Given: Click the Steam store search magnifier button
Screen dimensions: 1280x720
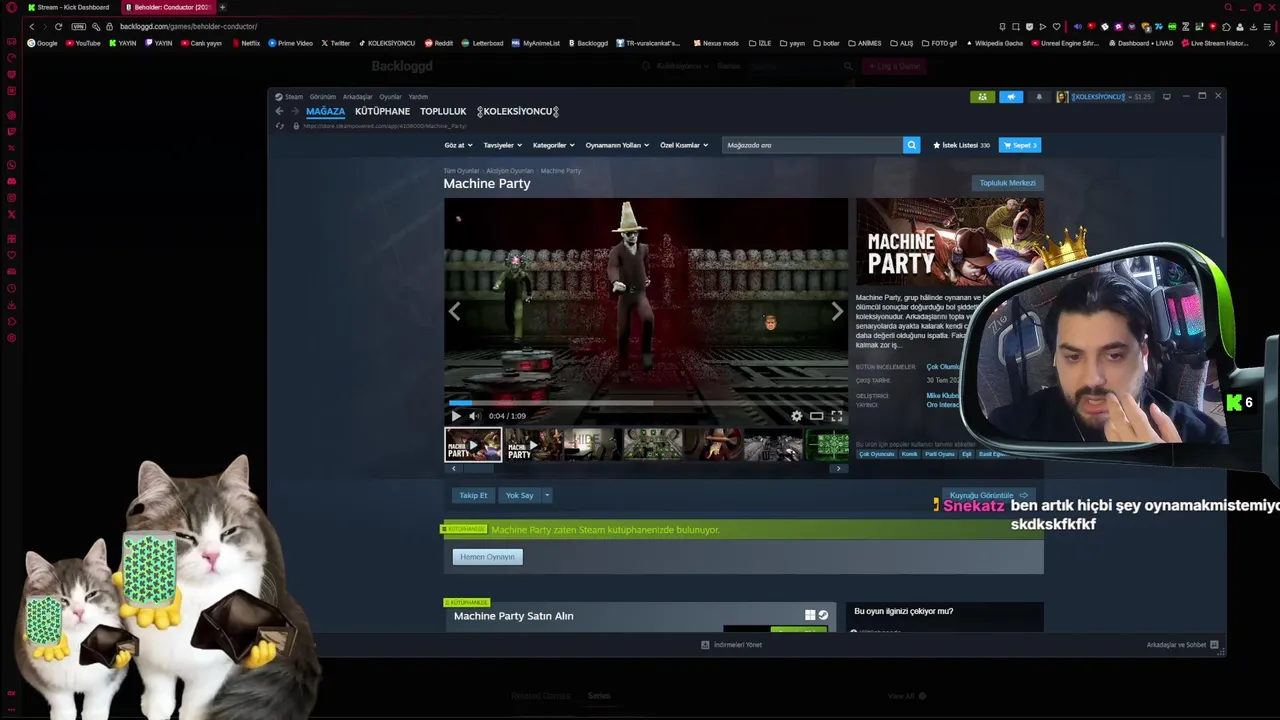Looking at the screenshot, I should tap(911, 145).
